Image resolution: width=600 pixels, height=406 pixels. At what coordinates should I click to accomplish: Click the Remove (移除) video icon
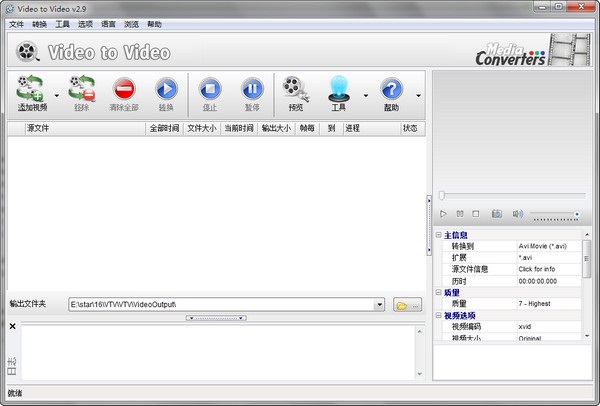(x=80, y=90)
